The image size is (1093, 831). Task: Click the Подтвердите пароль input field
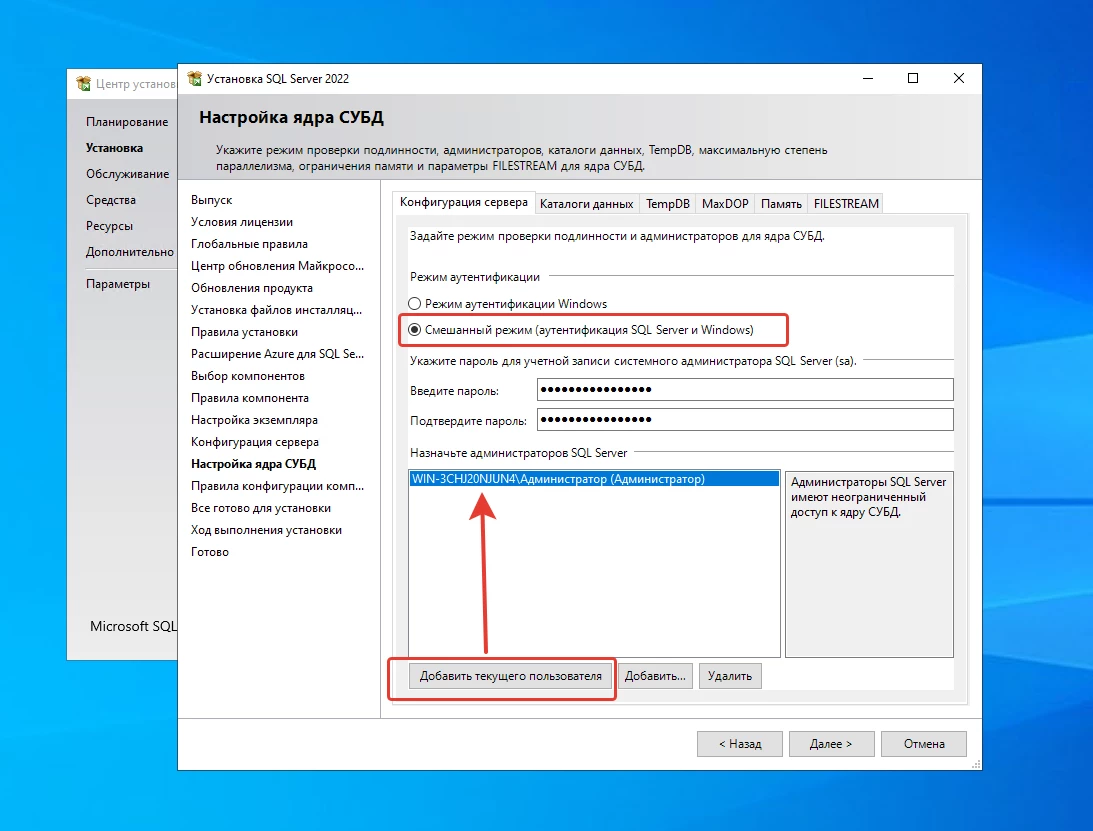(744, 419)
